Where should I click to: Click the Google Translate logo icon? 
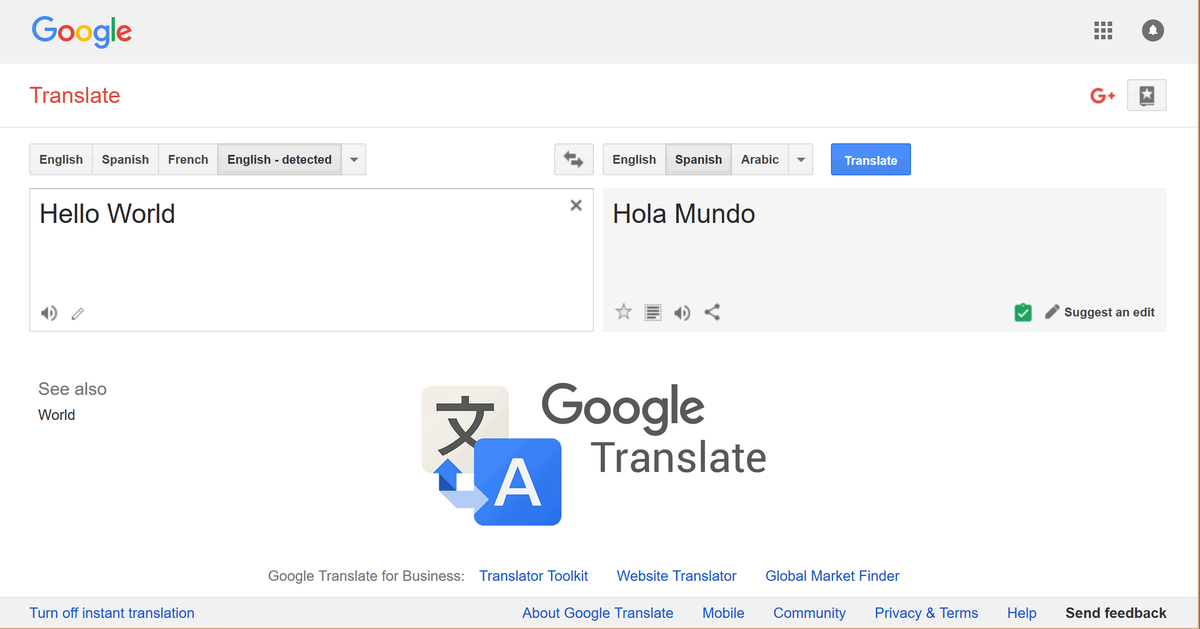[491, 456]
